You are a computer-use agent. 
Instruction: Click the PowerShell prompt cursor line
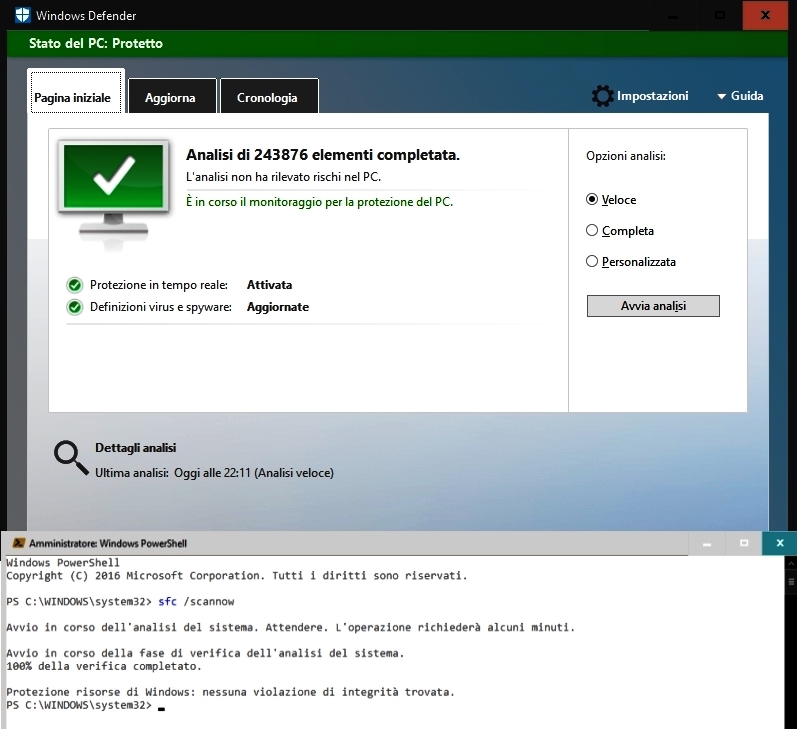85,706
